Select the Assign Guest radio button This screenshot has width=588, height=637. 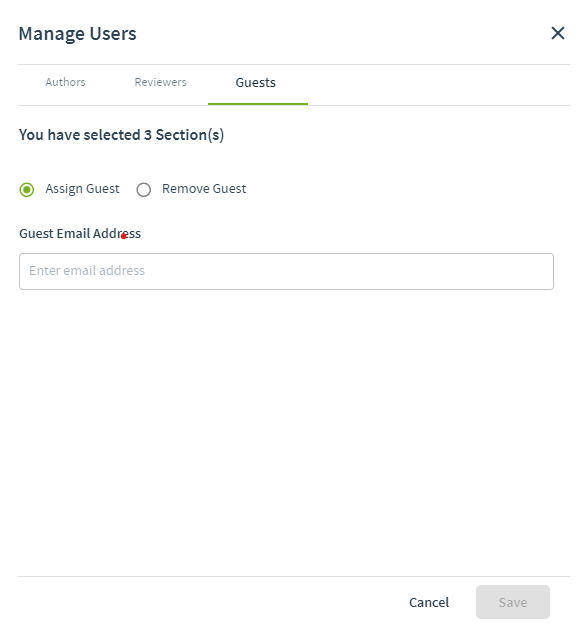point(27,190)
